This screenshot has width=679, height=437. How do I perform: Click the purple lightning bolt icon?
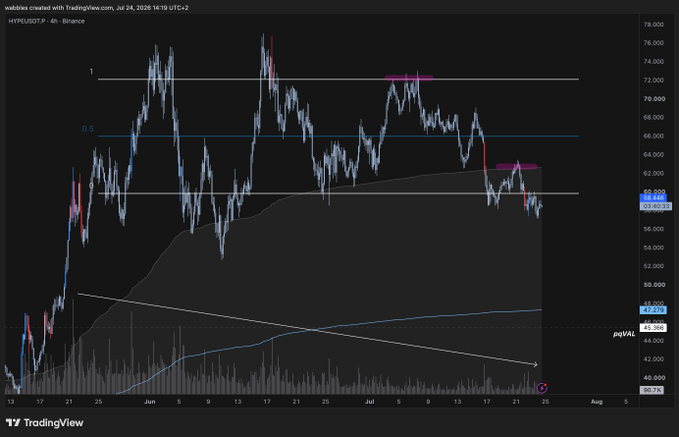(x=542, y=388)
